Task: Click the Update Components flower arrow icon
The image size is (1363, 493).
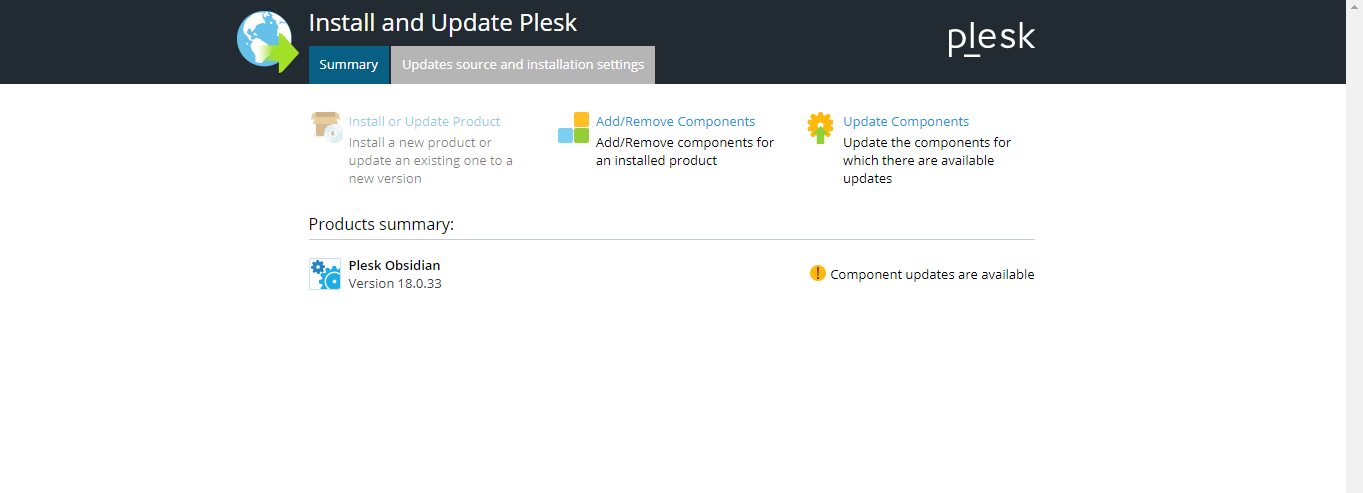Action: pos(820,128)
